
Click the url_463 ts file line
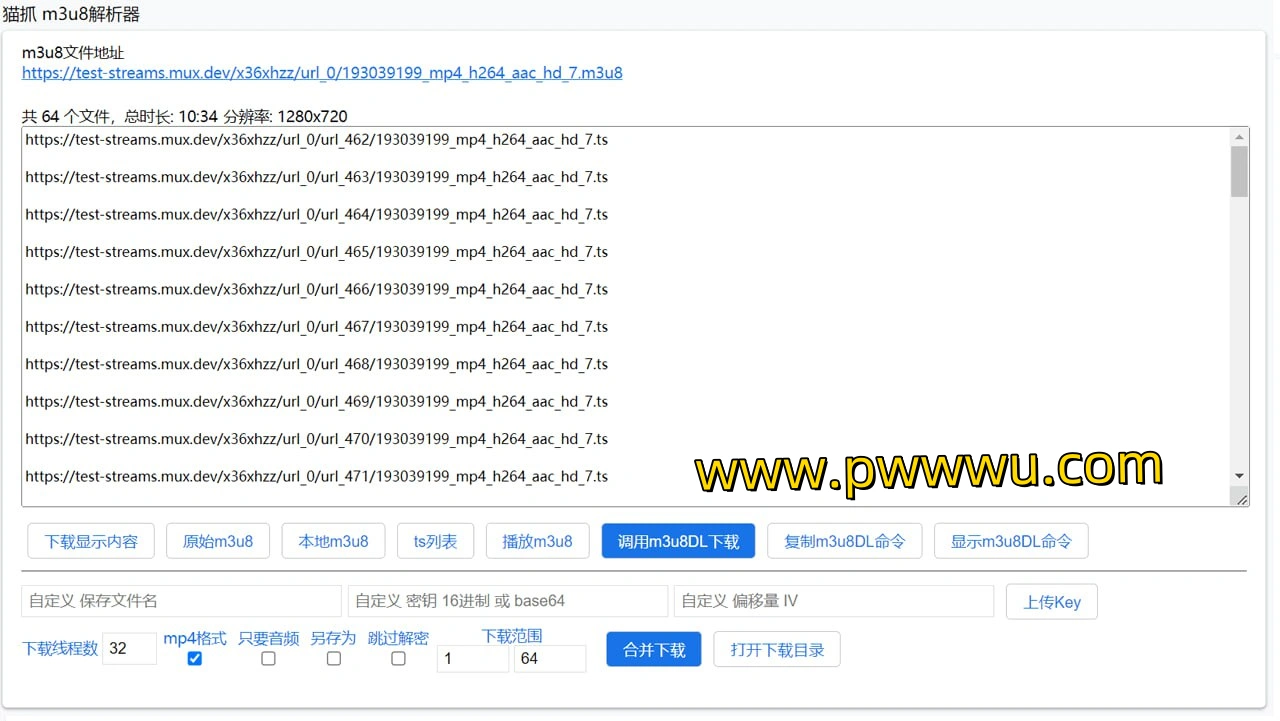tap(317, 177)
